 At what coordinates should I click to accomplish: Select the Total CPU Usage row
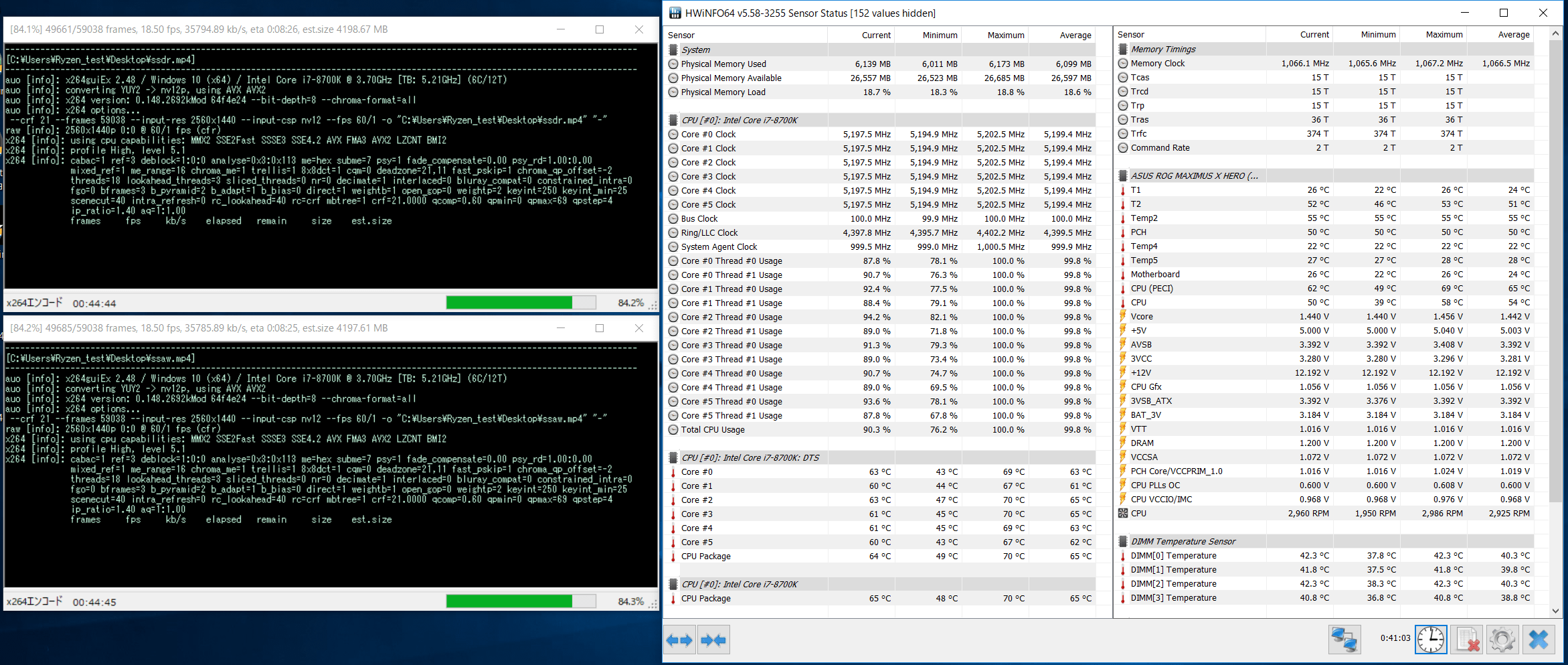pos(713,430)
